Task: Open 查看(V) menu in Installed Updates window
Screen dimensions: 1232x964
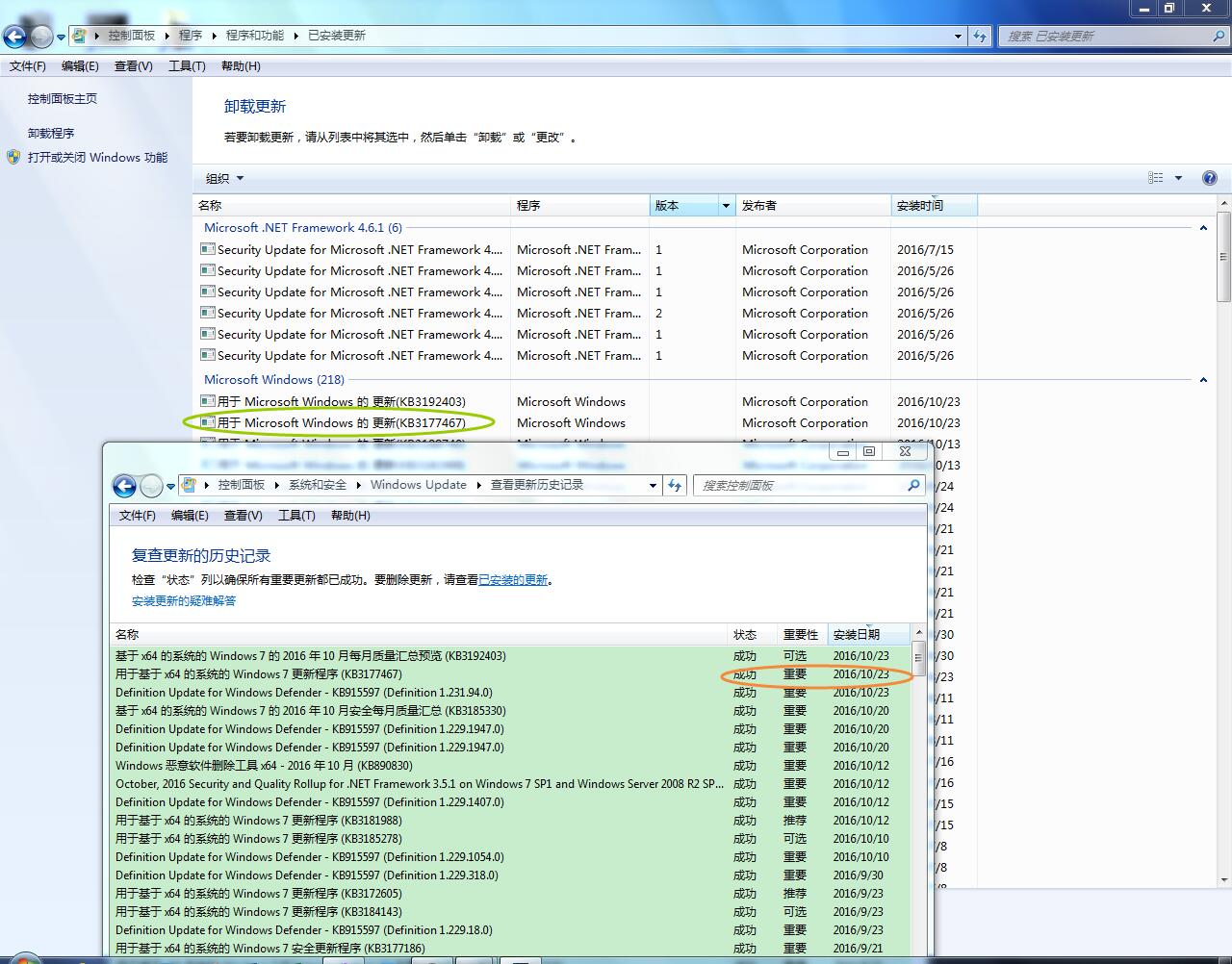Action: coord(133,66)
